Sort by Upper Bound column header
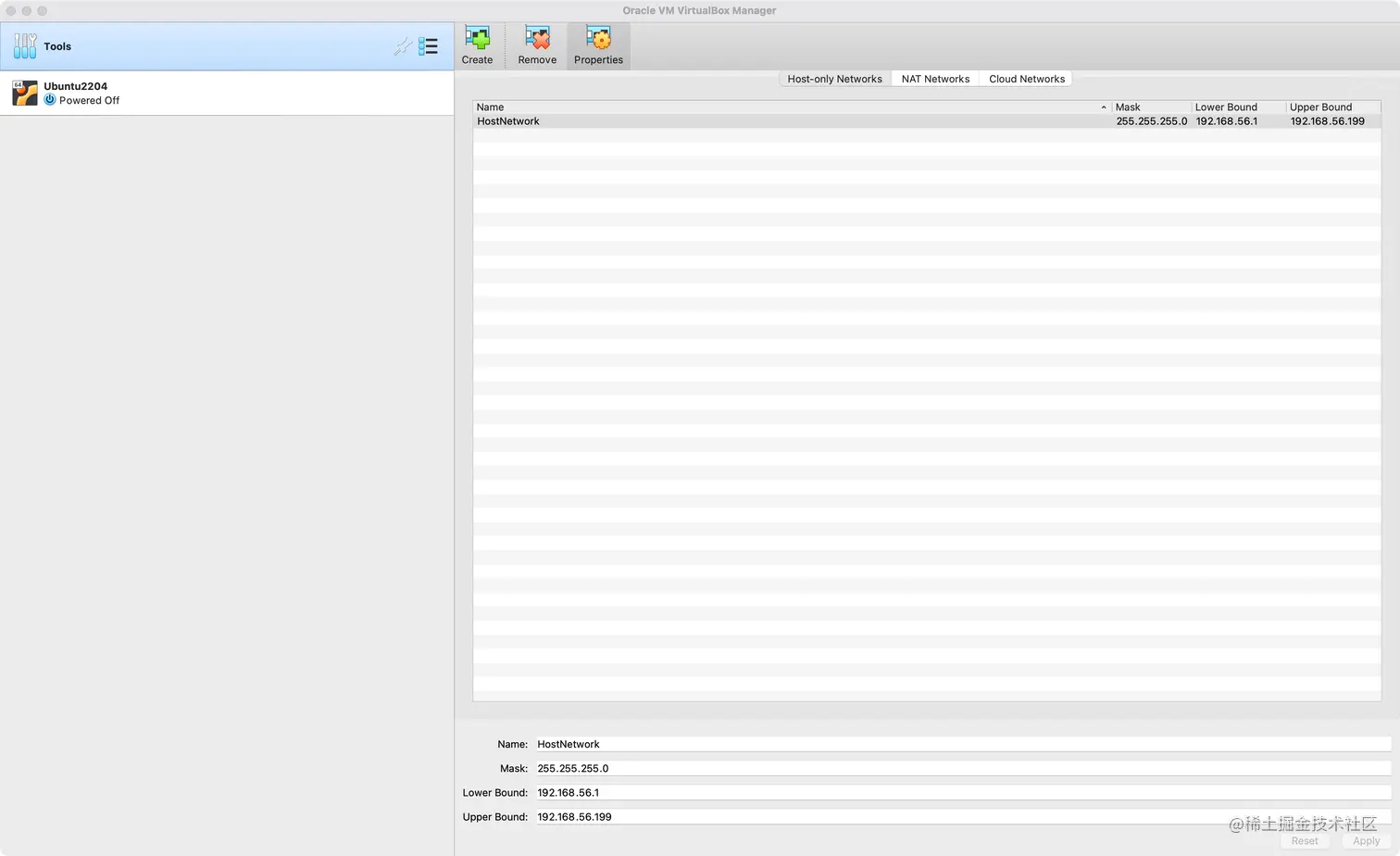The height and width of the screenshot is (856, 1400). point(1333,107)
